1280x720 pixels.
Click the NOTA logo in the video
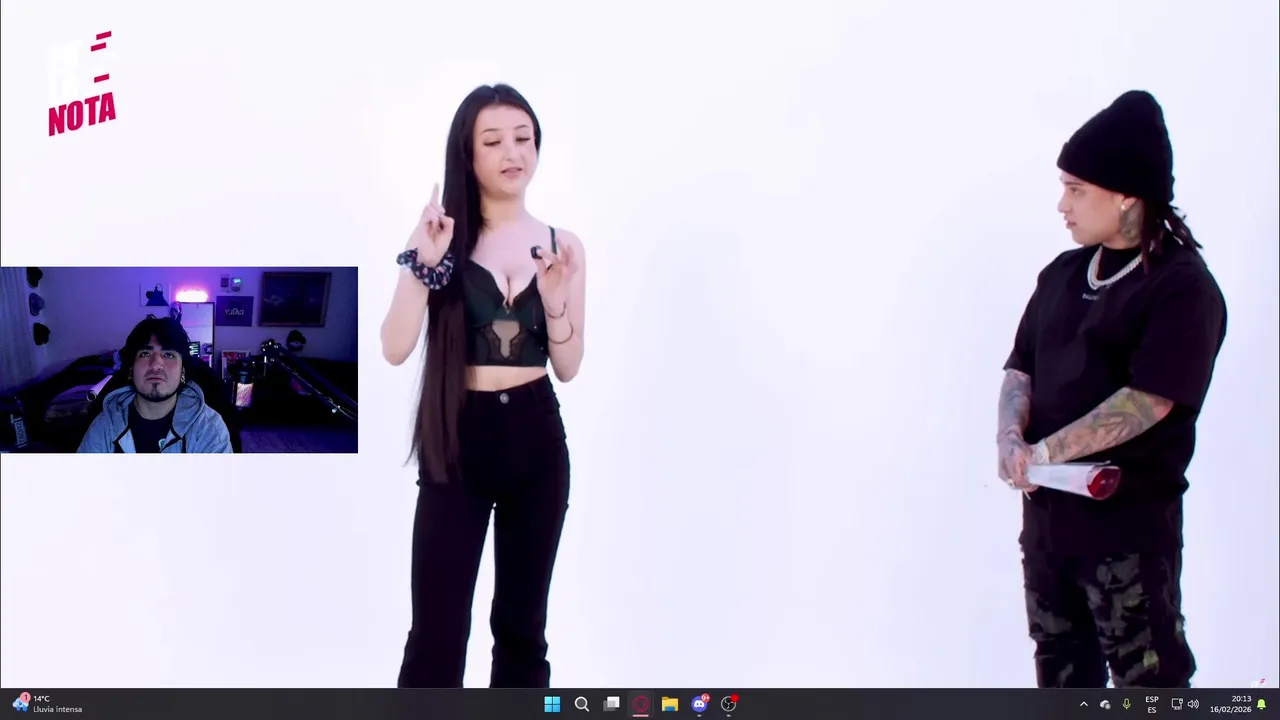click(82, 84)
